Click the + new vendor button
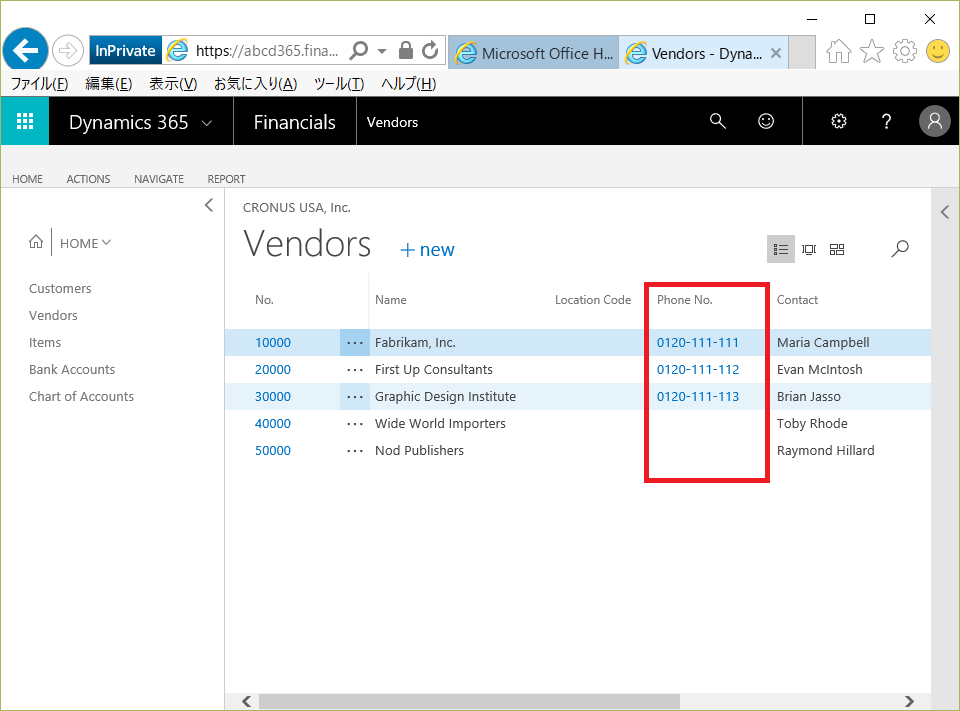This screenshot has height=711, width=960. coord(427,250)
